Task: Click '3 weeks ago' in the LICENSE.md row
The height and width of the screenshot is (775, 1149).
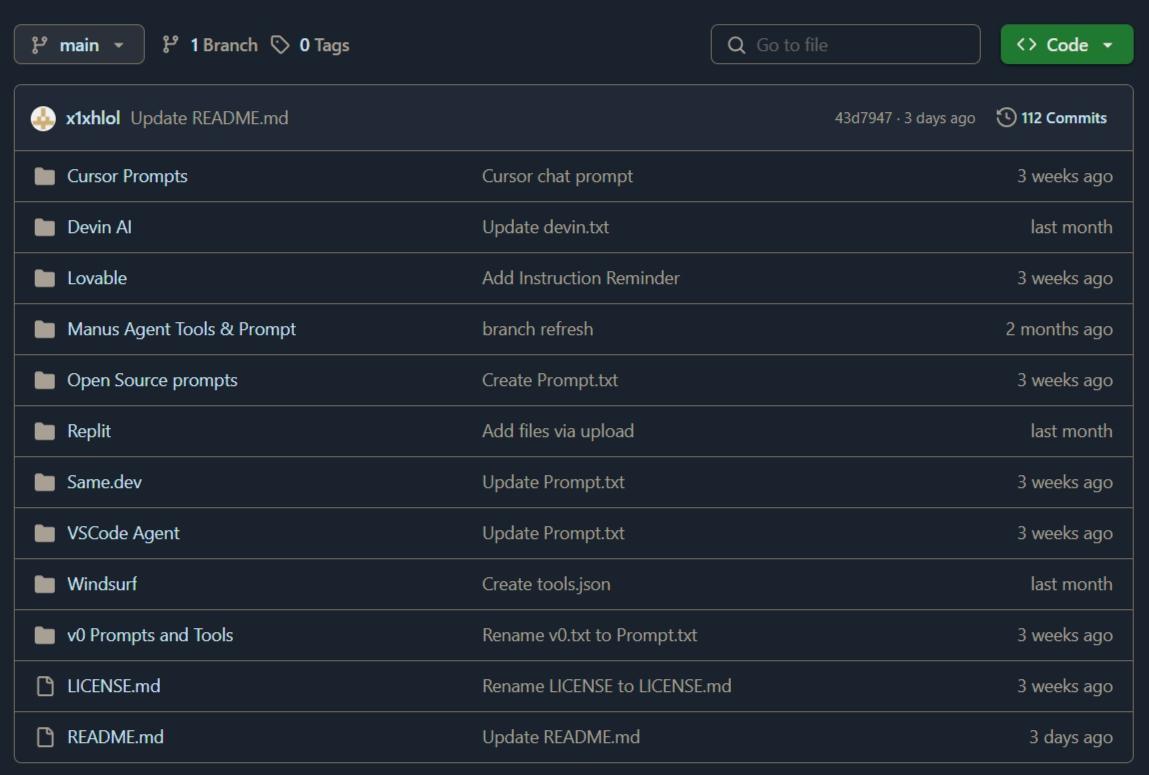Action: (1065, 686)
